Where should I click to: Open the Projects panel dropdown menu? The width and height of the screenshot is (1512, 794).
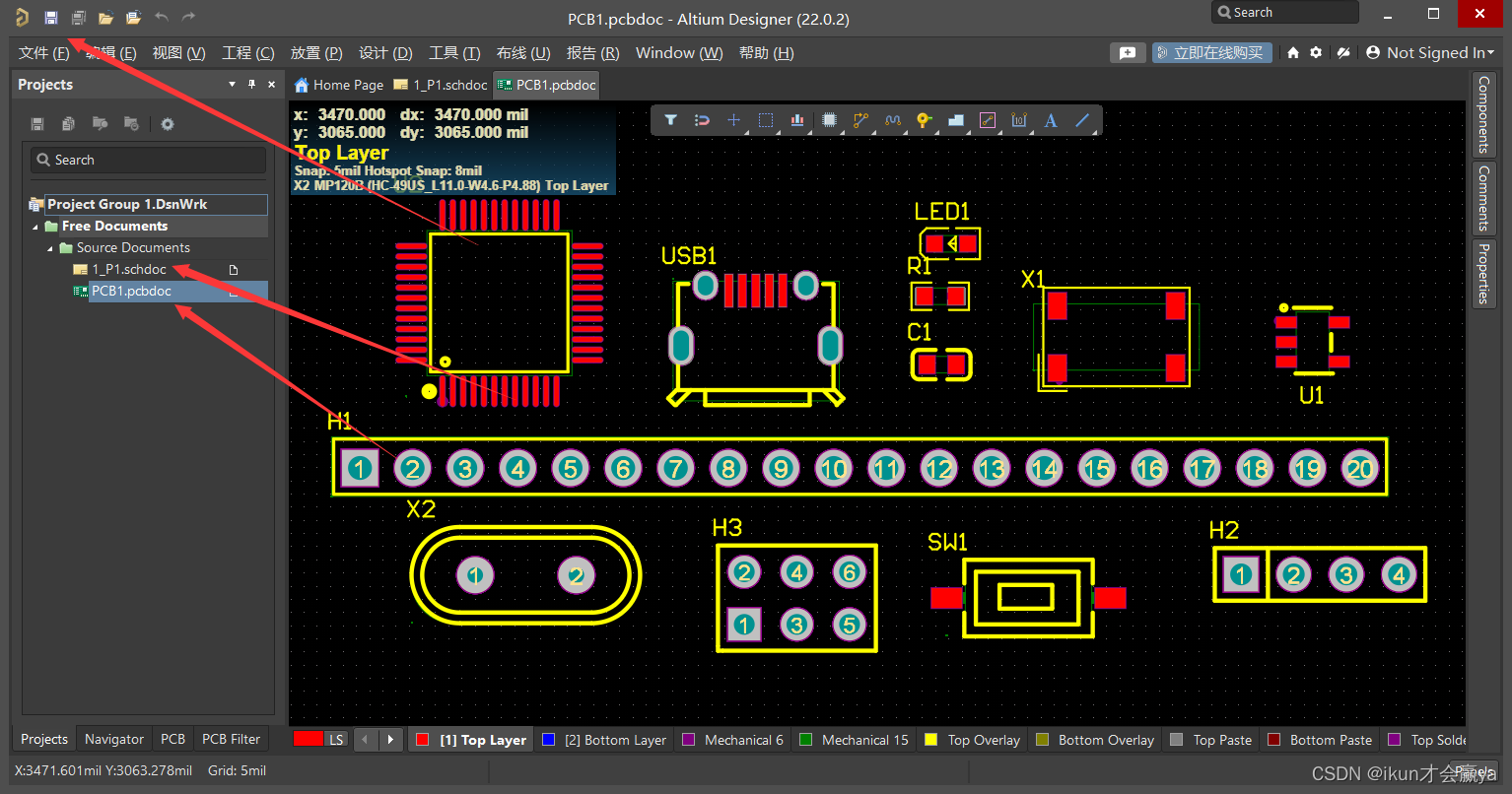point(231,84)
